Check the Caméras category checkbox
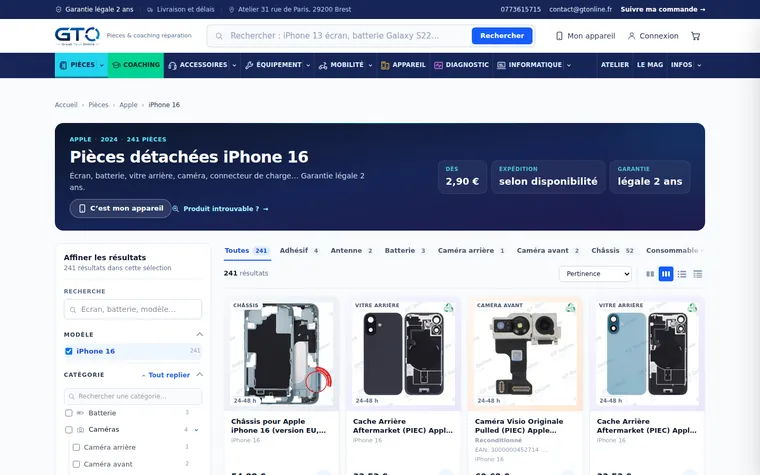 [69, 430]
